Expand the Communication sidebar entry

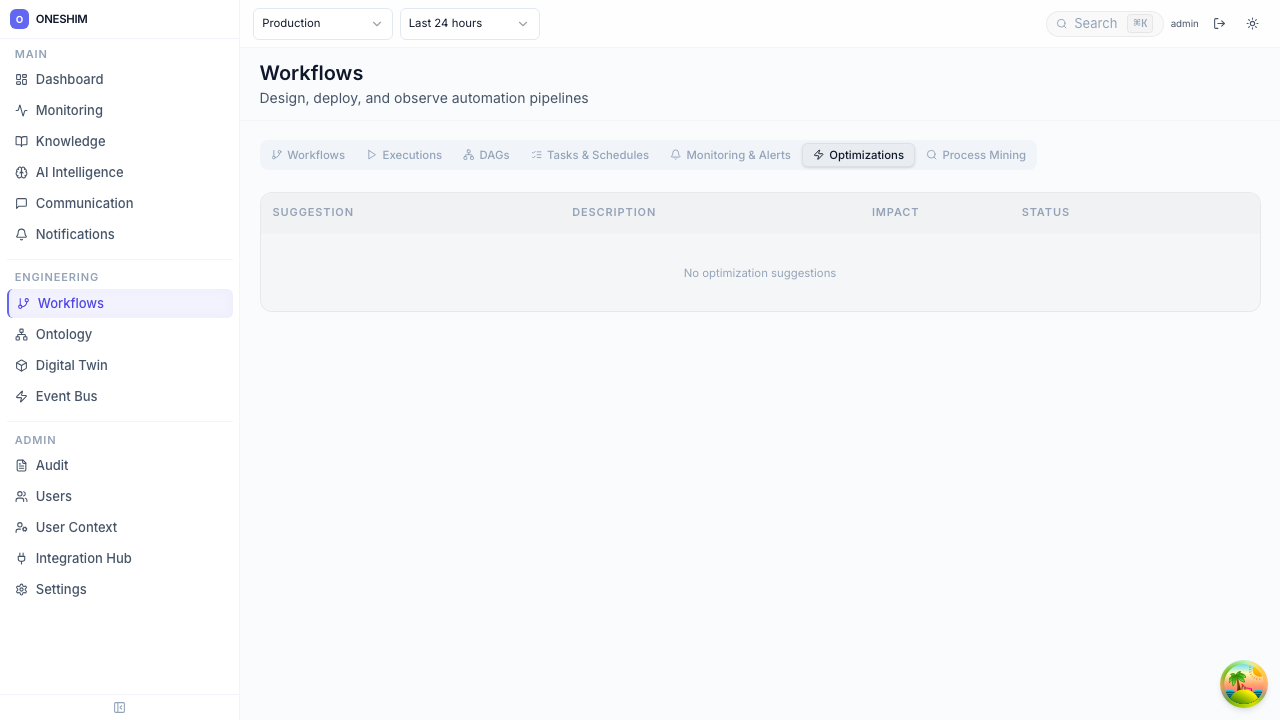(84, 203)
